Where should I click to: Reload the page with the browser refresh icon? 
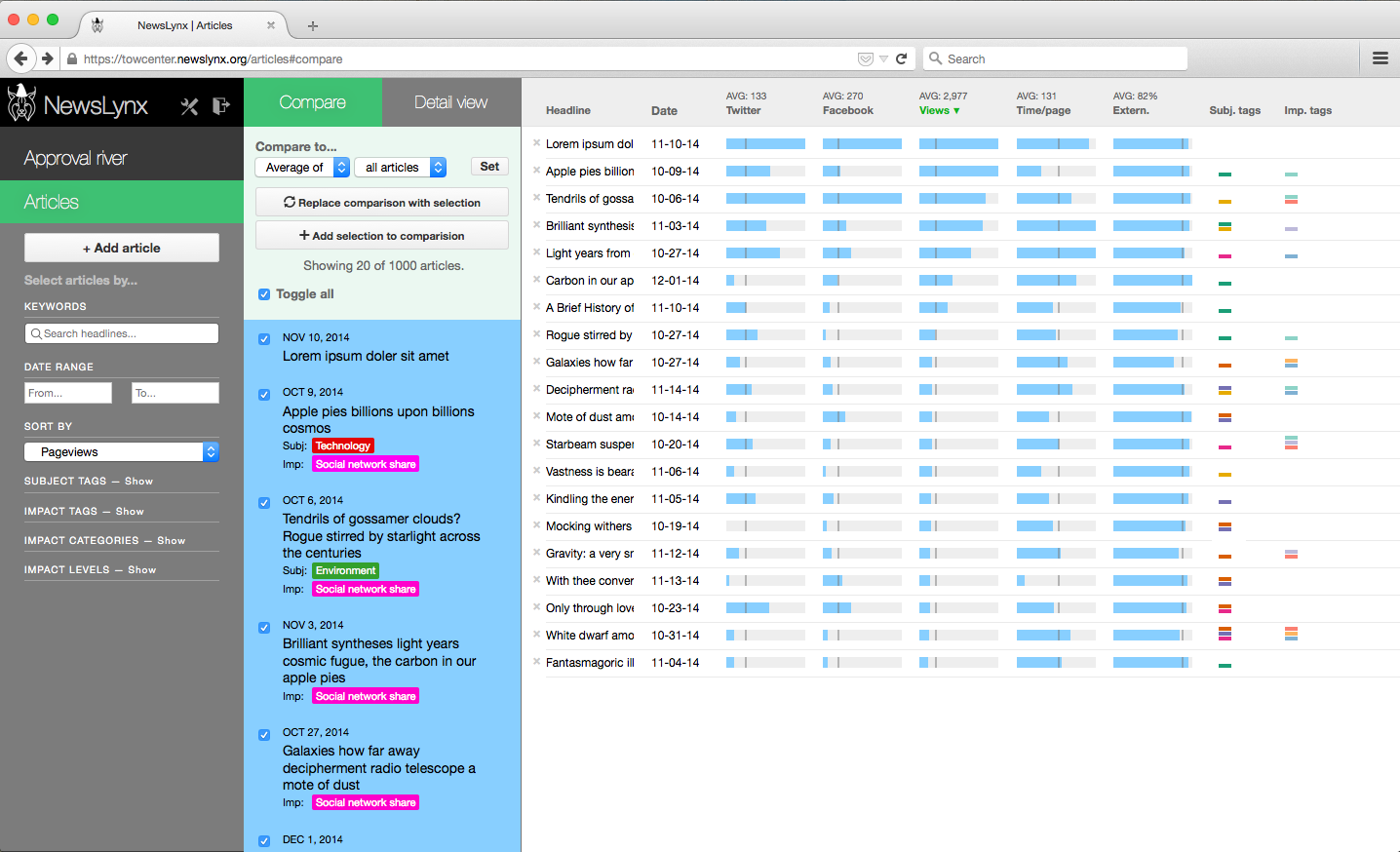pyautogui.click(x=902, y=58)
